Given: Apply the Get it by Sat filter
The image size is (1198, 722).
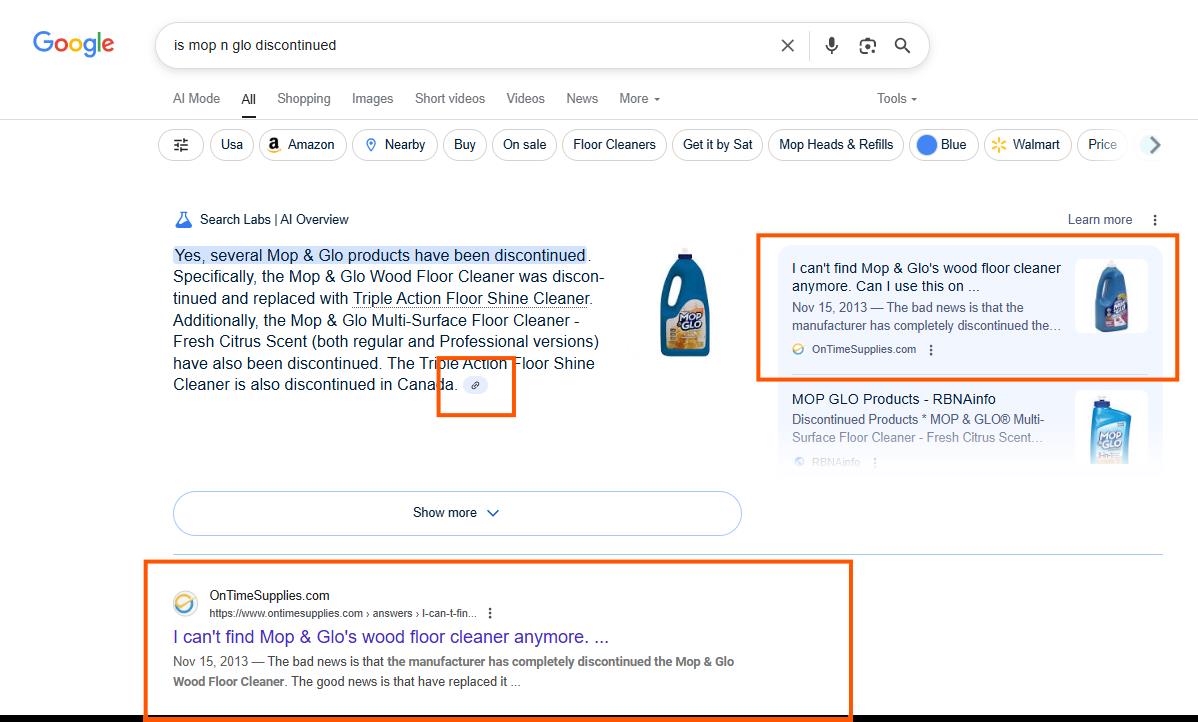Looking at the screenshot, I should tap(717, 144).
